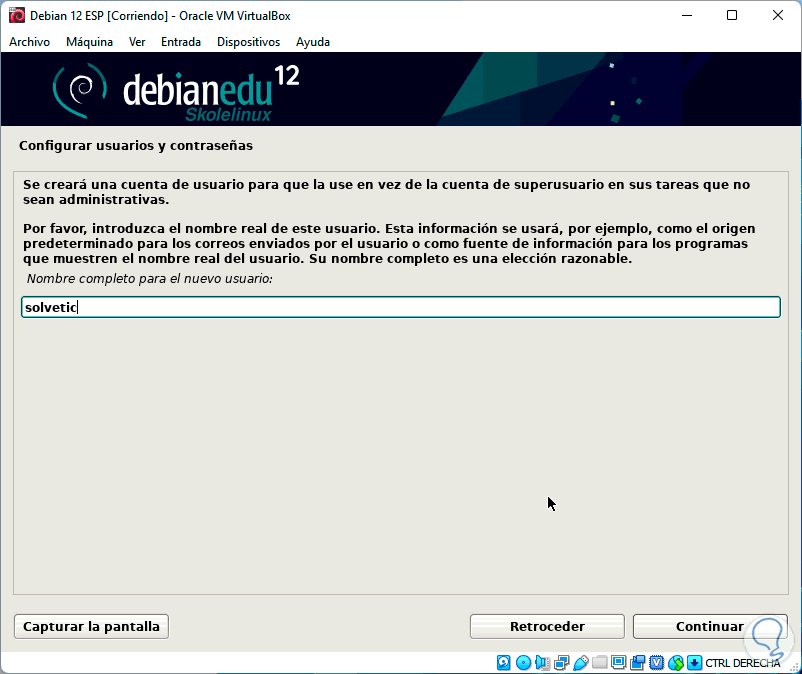Click the Configurar usuarios y contraseñas heading
The image size is (802, 674).
tap(136, 146)
